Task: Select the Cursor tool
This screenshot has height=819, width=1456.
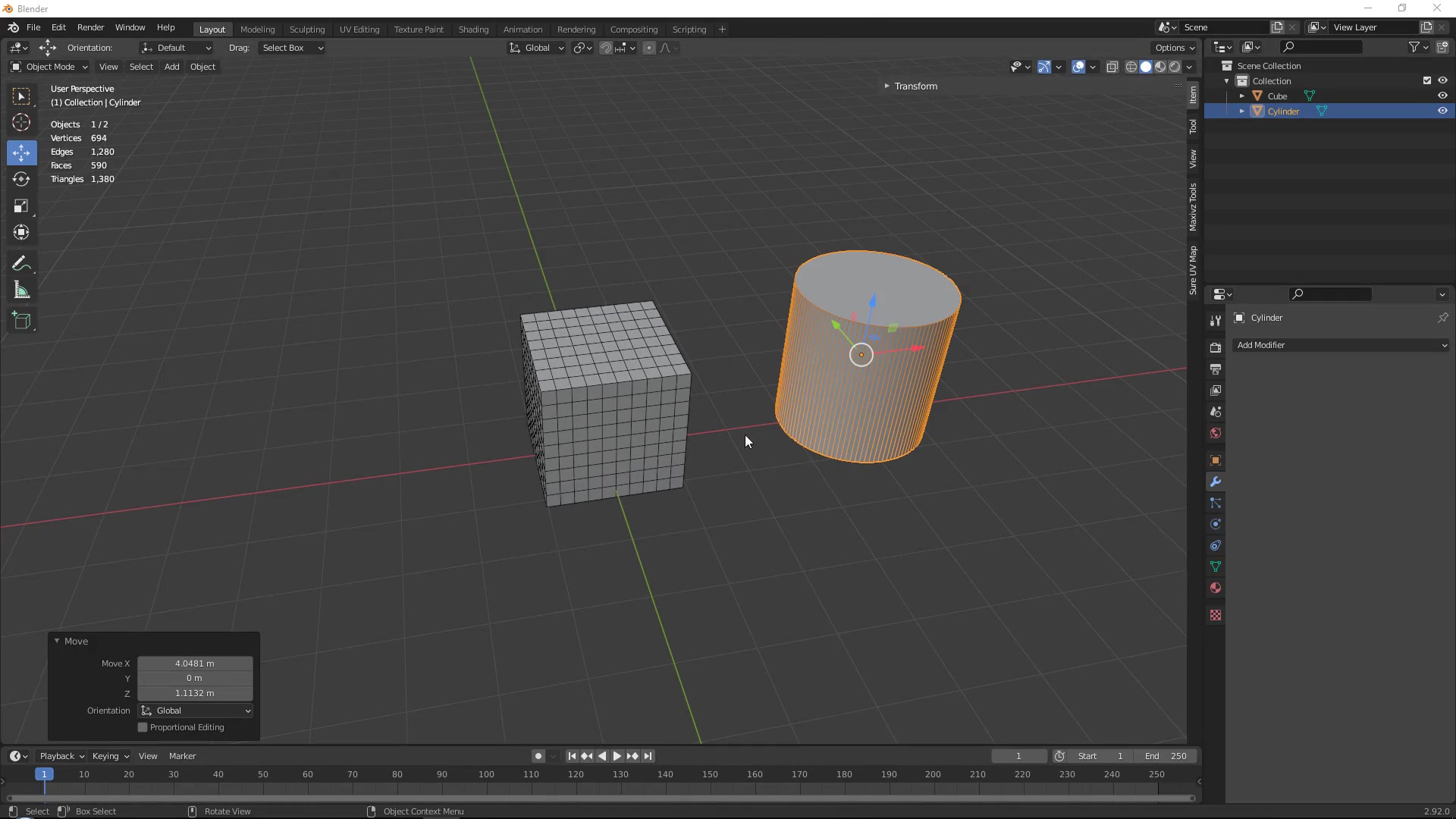Action: tap(21, 123)
